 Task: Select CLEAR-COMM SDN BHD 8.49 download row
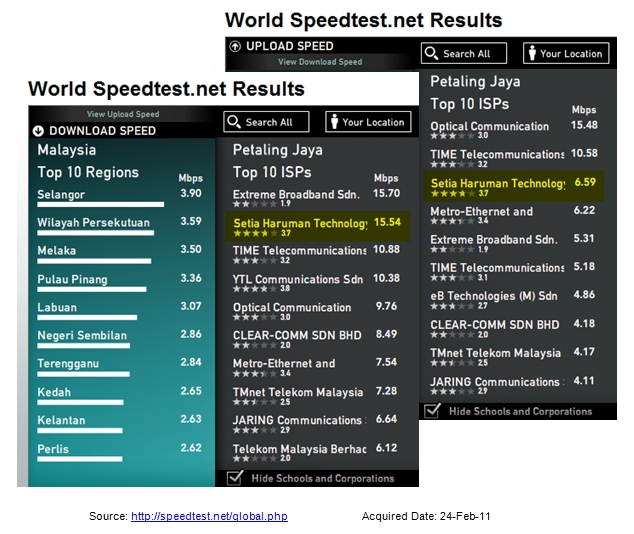click(x=317, y=339)
